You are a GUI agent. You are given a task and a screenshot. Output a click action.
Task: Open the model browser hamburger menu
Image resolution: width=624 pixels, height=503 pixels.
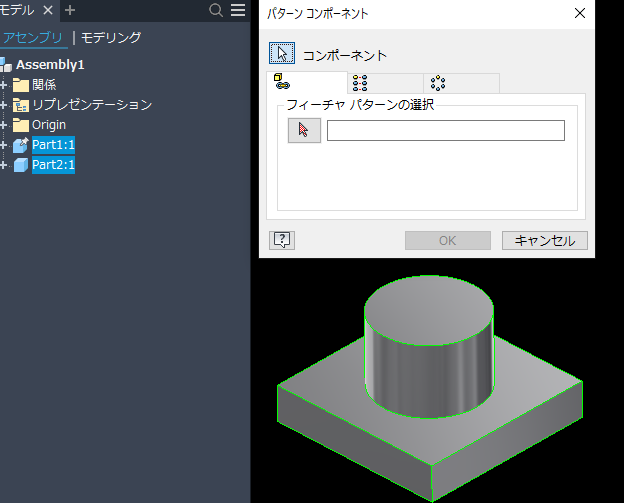tap(238, 10)
